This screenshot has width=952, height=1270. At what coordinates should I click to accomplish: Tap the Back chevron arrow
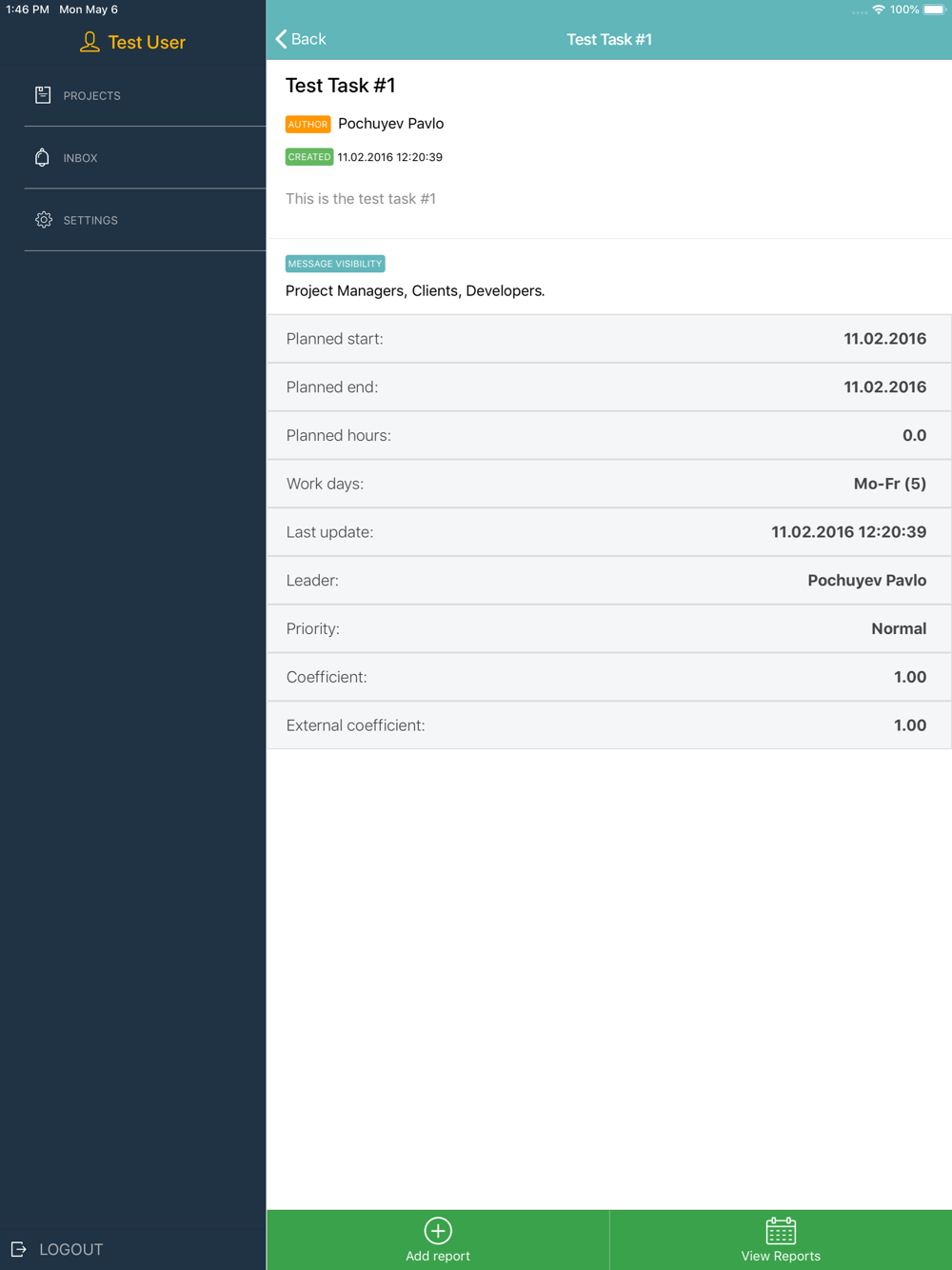coord(281,39)
